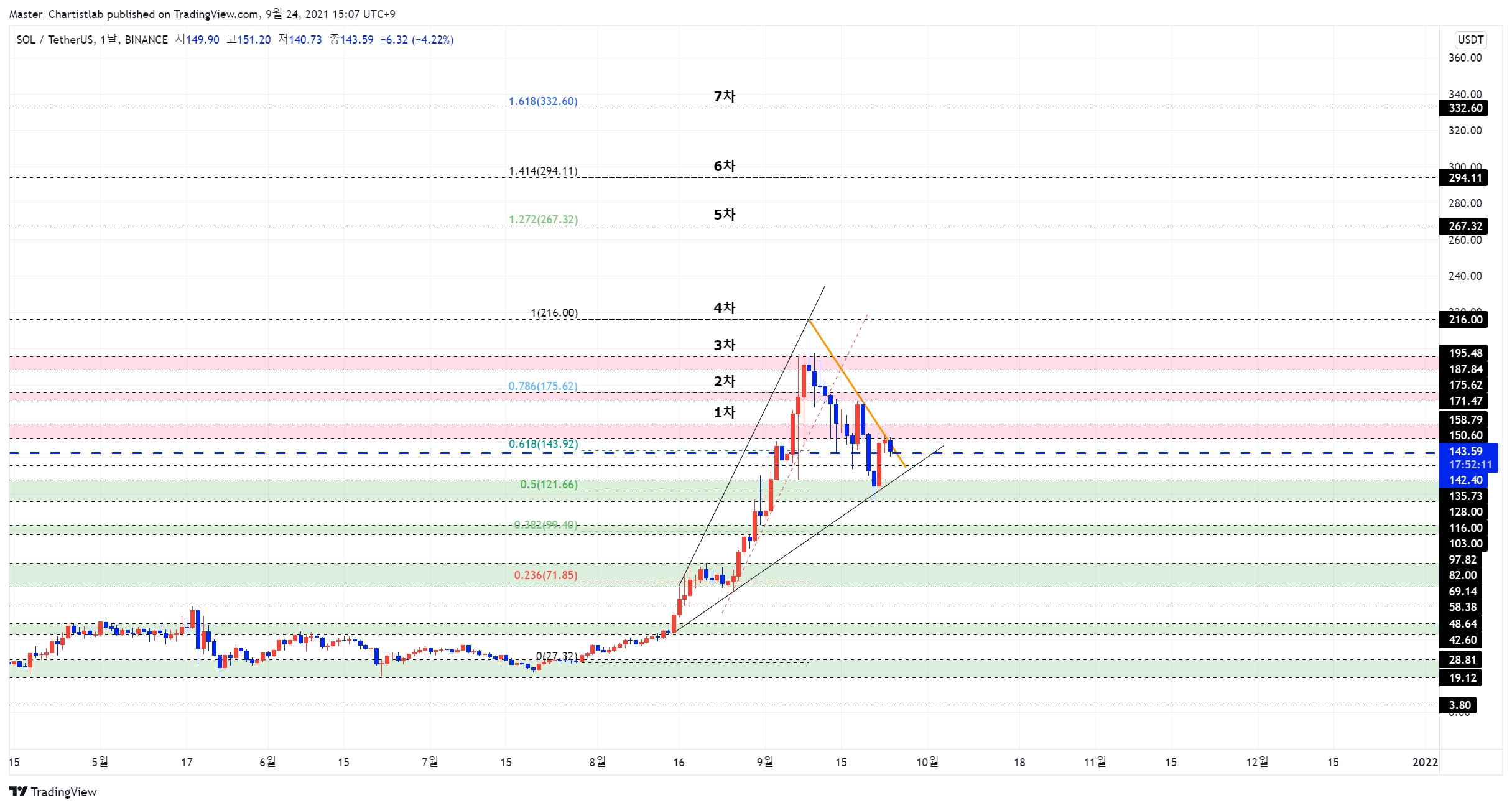Click the 1.618(332.60) Fibonacci label

(x=543, y=101)
